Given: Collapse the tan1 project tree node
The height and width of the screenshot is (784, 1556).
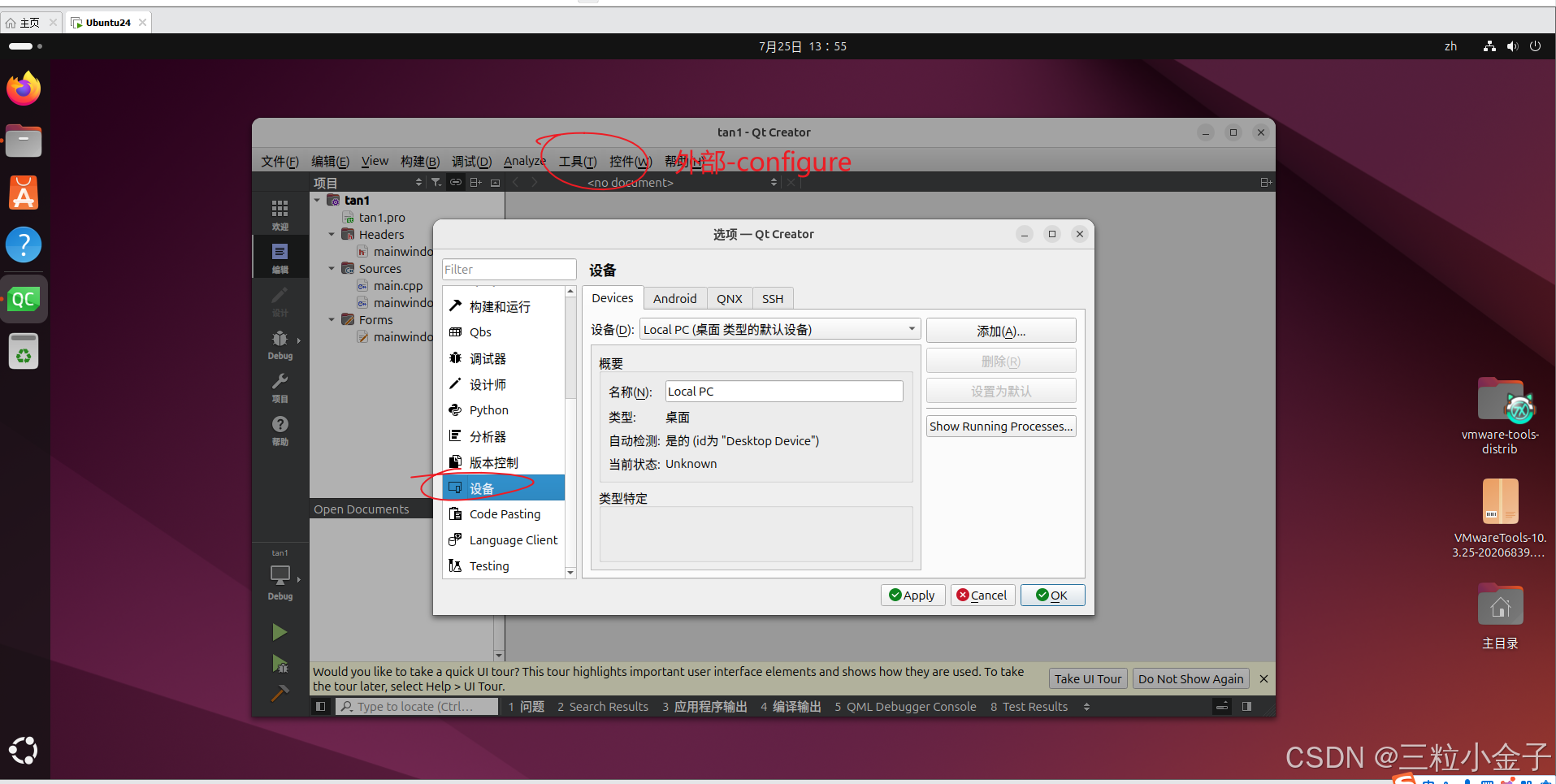Looking at the screenshot, I should [317, 200].
